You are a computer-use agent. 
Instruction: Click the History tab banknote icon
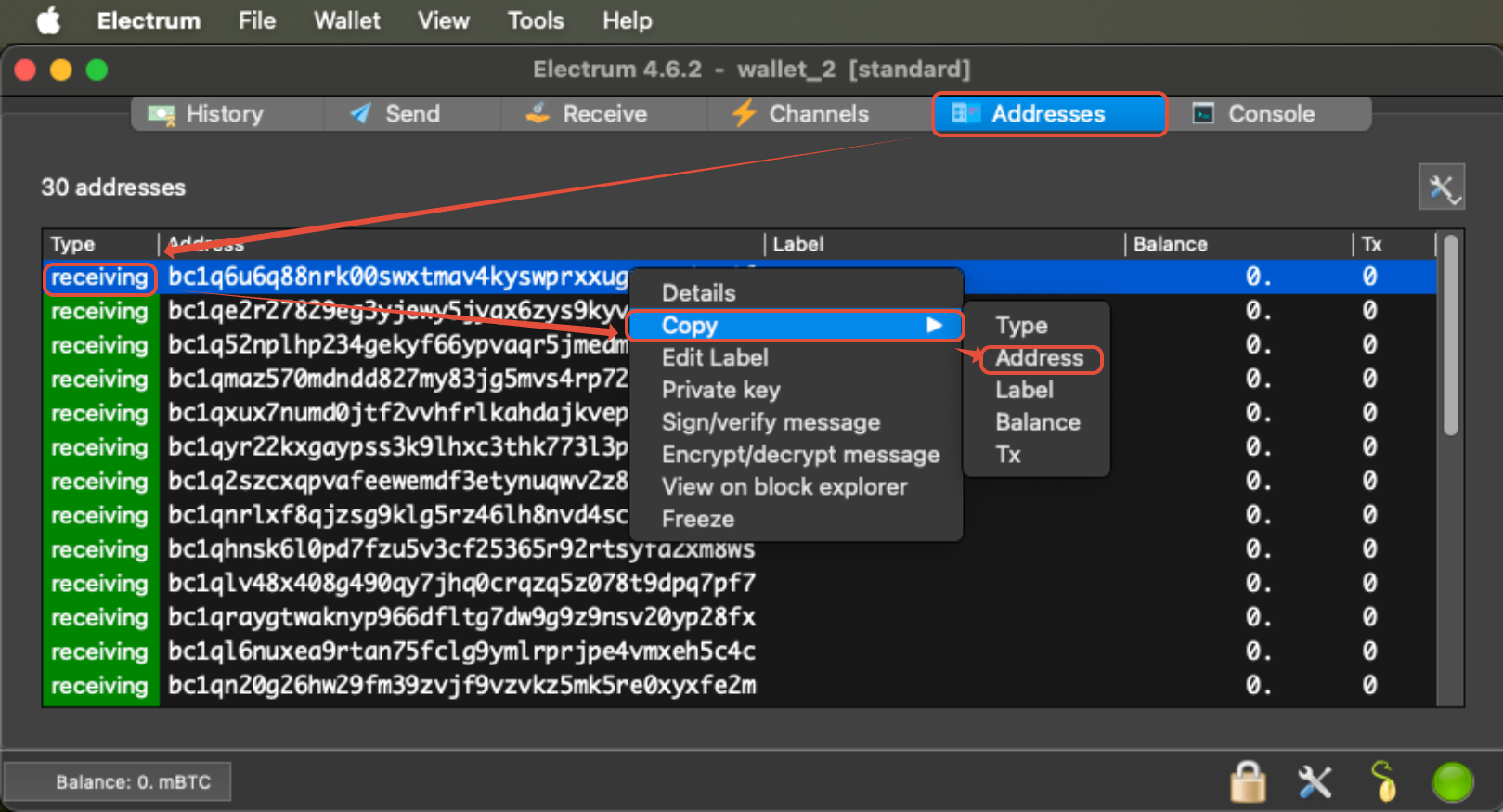coord(162,114)
